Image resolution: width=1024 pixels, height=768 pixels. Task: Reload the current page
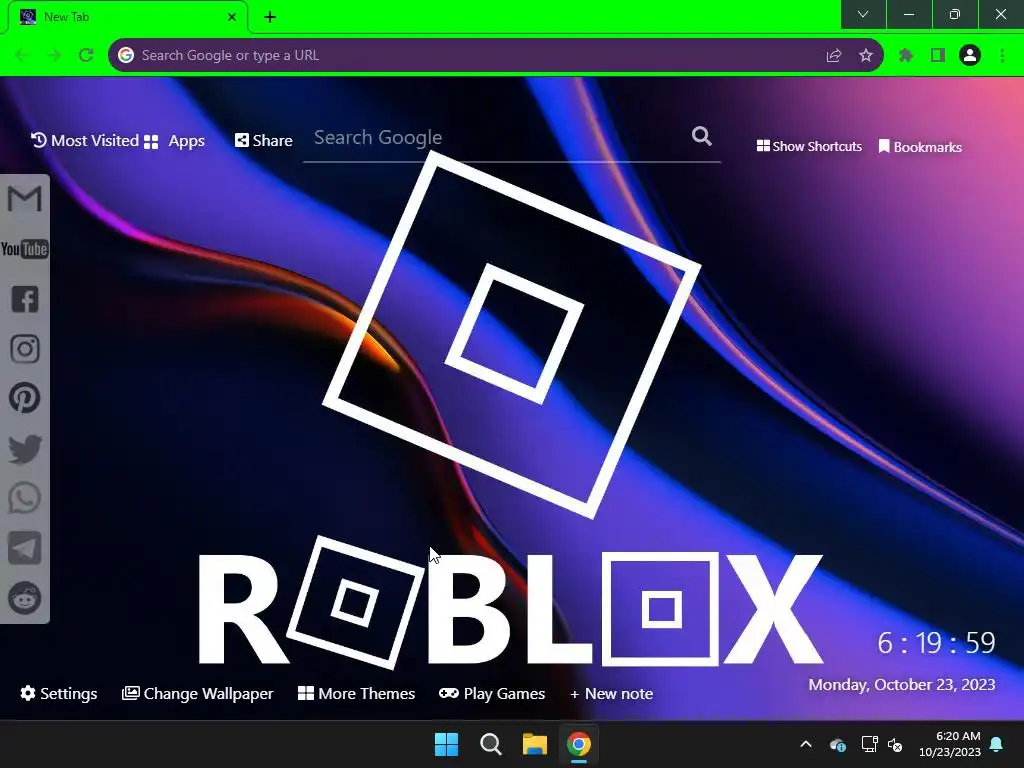coord(86,56)
